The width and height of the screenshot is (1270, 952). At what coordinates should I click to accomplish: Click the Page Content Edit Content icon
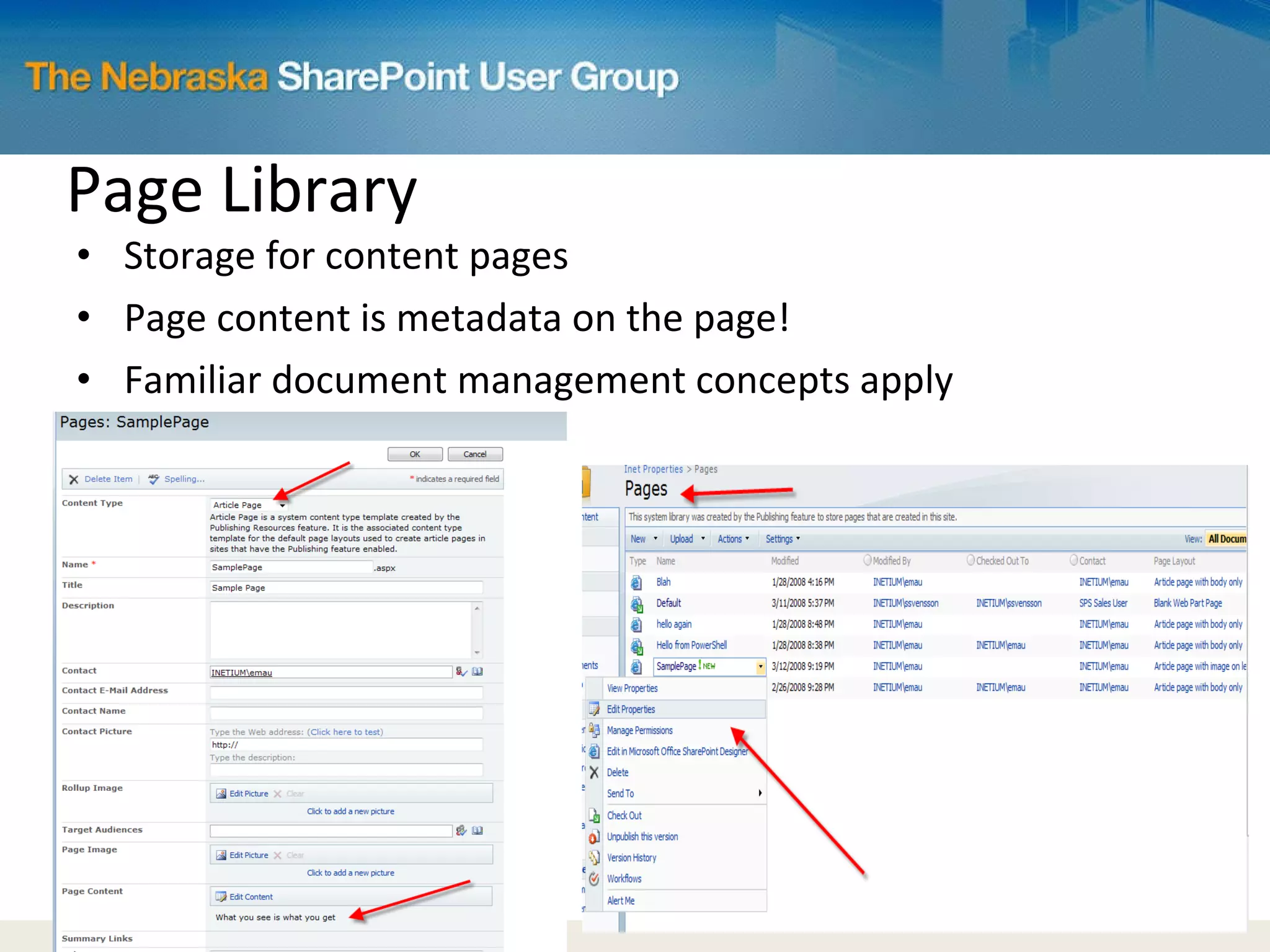[x=221, y=896]
